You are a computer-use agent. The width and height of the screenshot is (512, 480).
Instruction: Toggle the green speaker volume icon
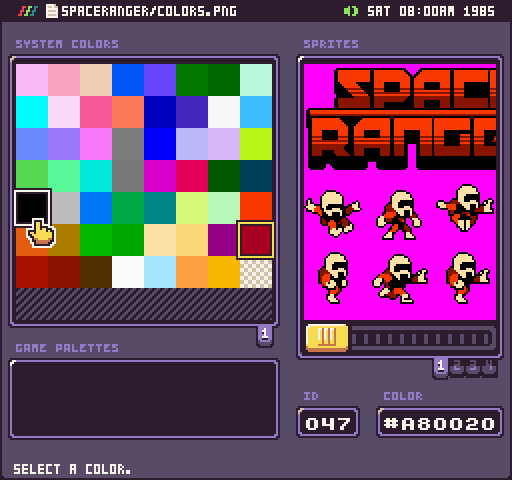[351, 11]
